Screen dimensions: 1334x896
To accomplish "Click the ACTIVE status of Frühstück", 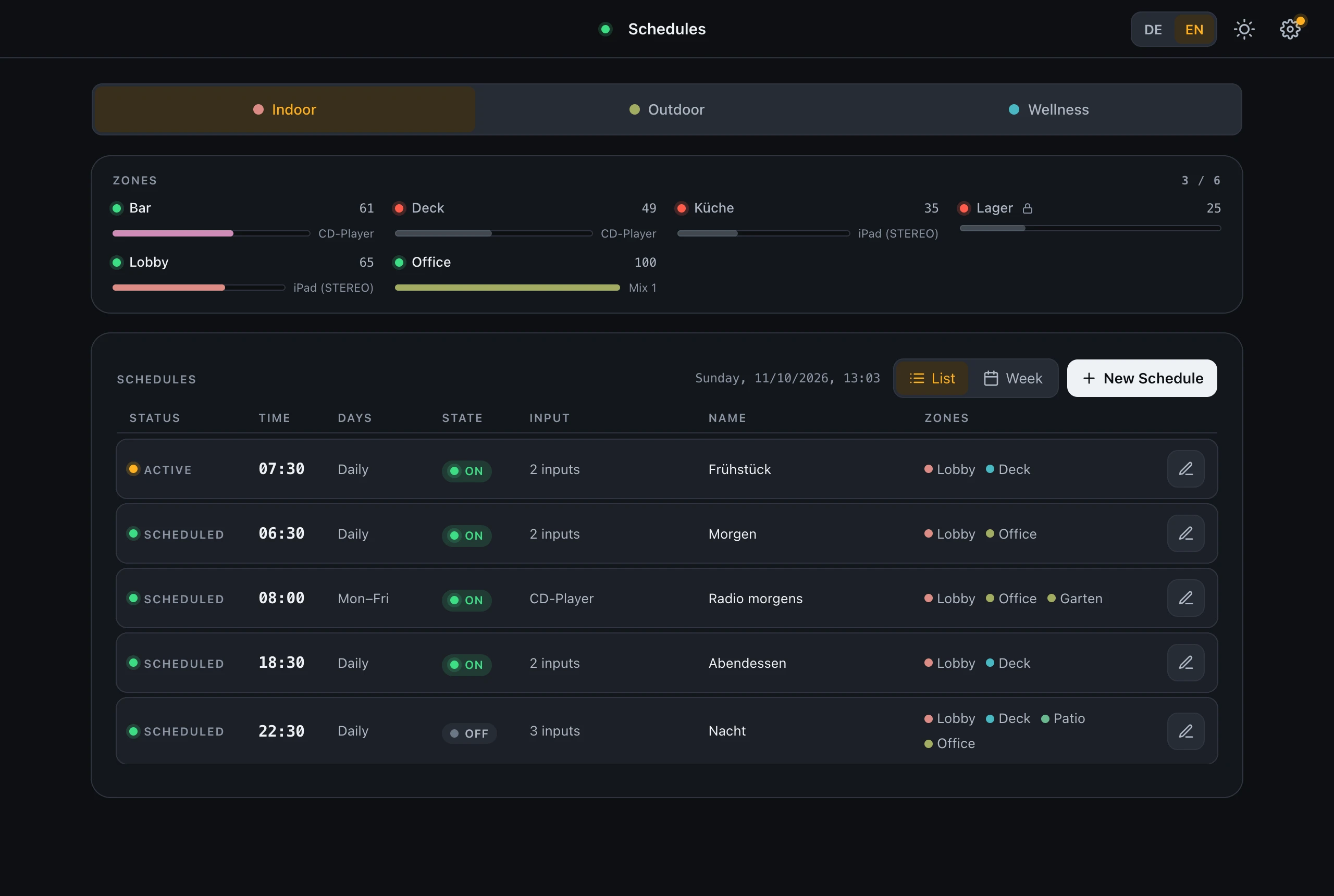I will [x=159, y=470].
